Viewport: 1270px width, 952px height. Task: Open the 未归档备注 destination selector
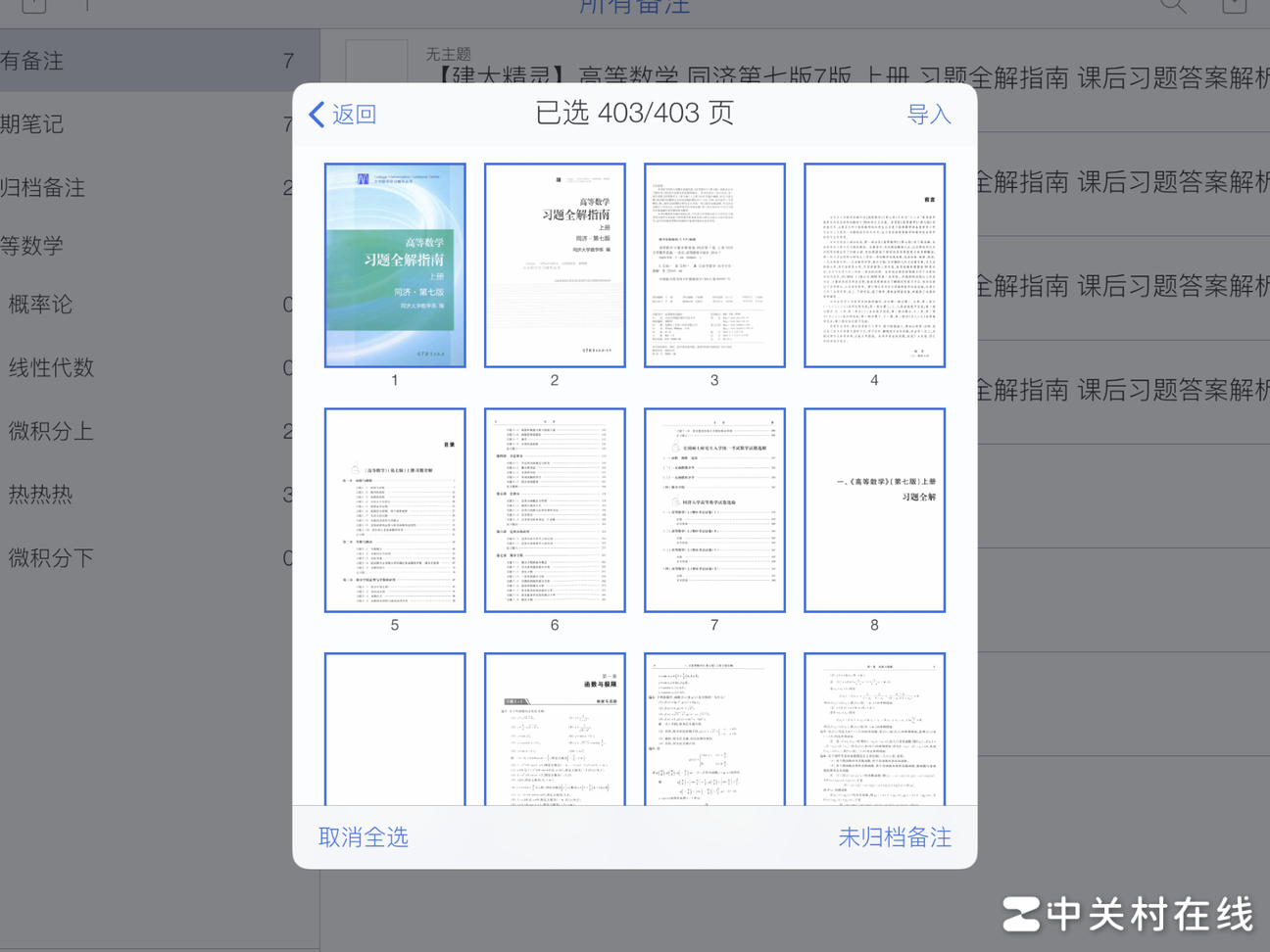tap(894, 837)
